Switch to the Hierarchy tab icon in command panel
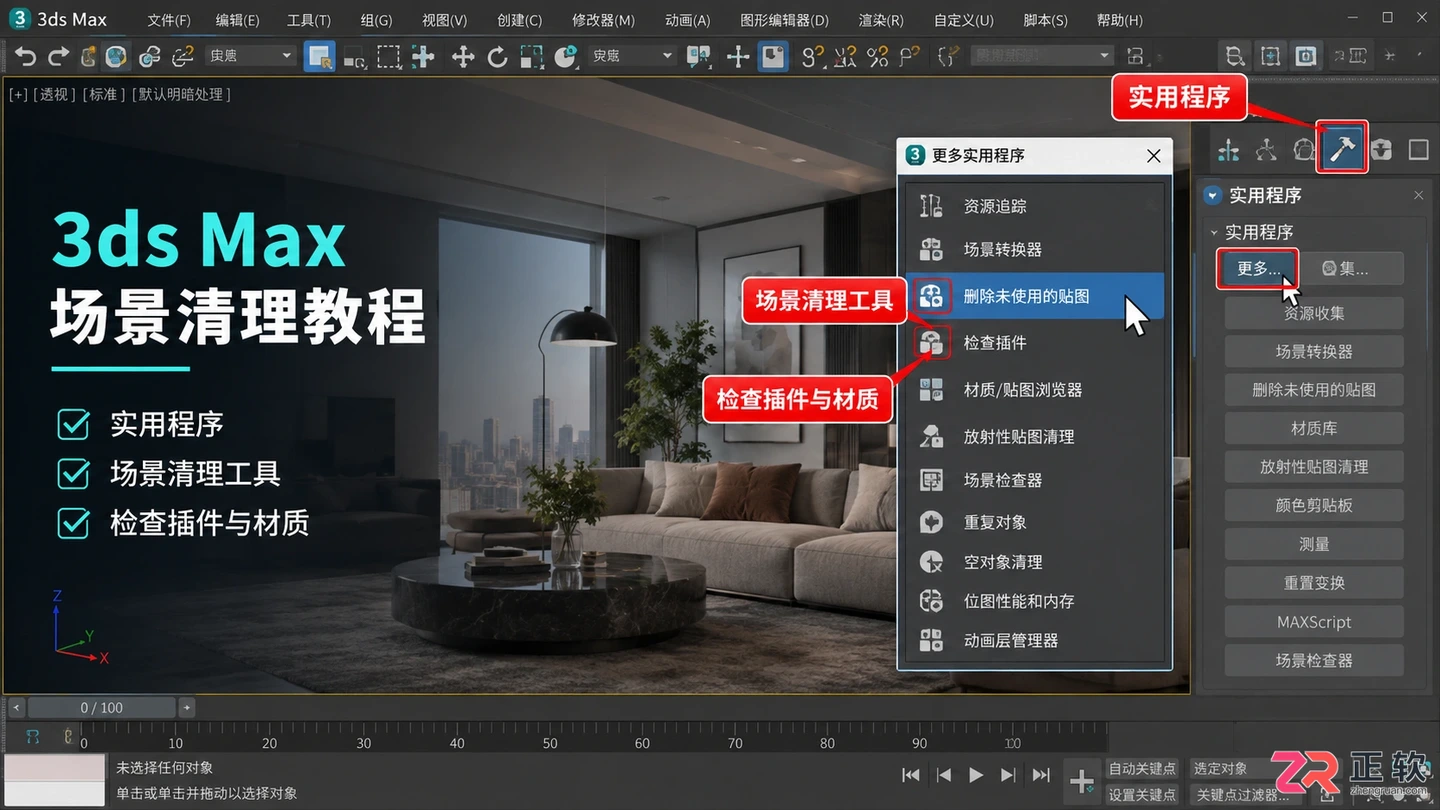This screenshot has width=1440, height=810. tap(1266, 150)
